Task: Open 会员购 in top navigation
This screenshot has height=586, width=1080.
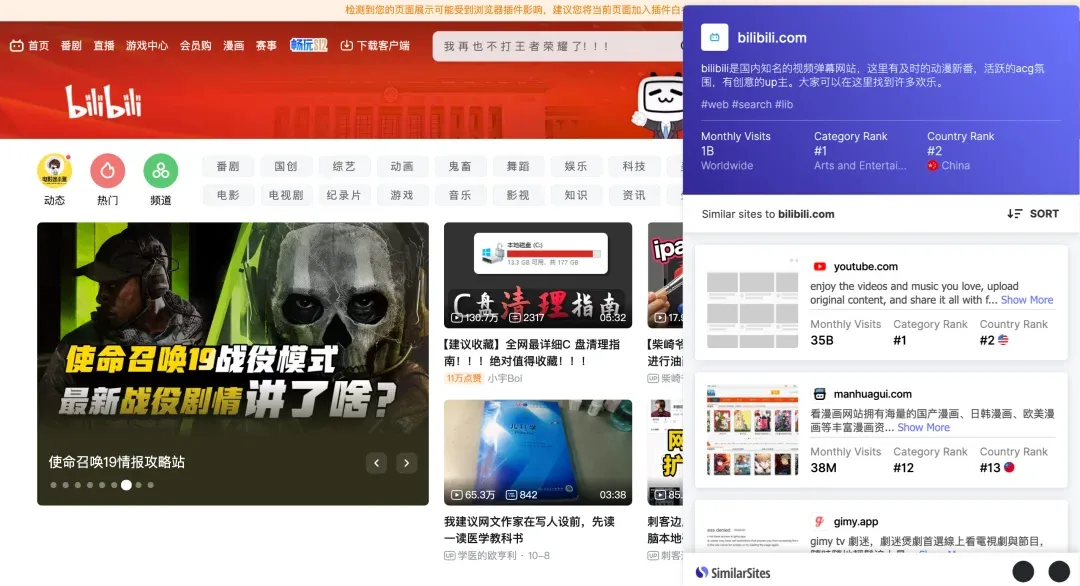Action: 196,45
